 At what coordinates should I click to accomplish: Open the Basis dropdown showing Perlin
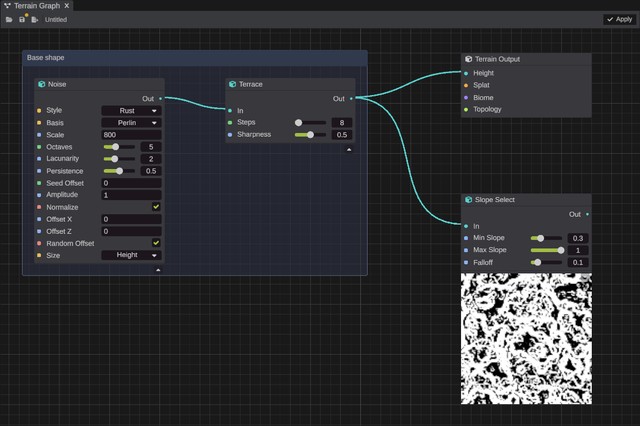(x=131, y=123)
